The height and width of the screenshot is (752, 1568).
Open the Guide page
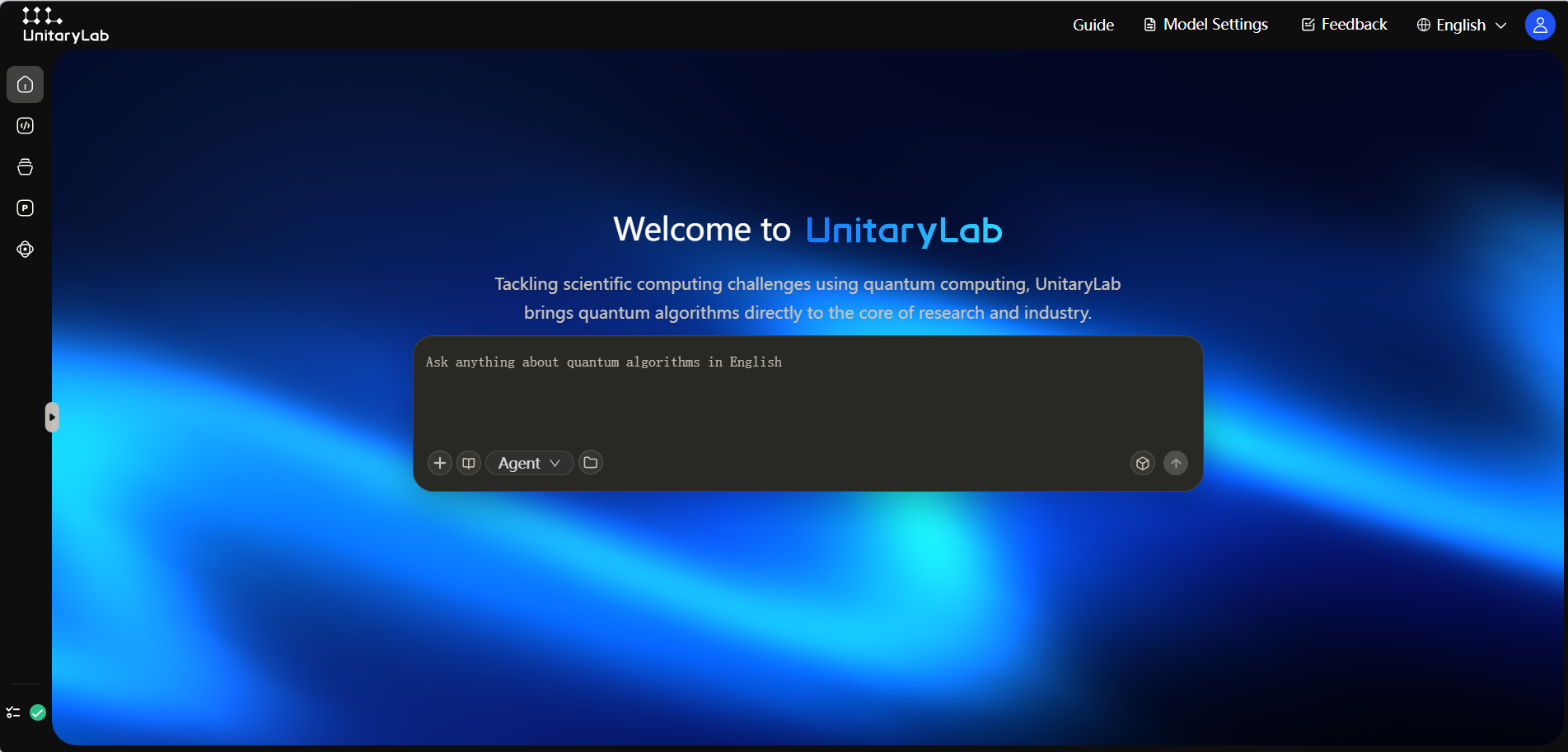(1093, 25)
